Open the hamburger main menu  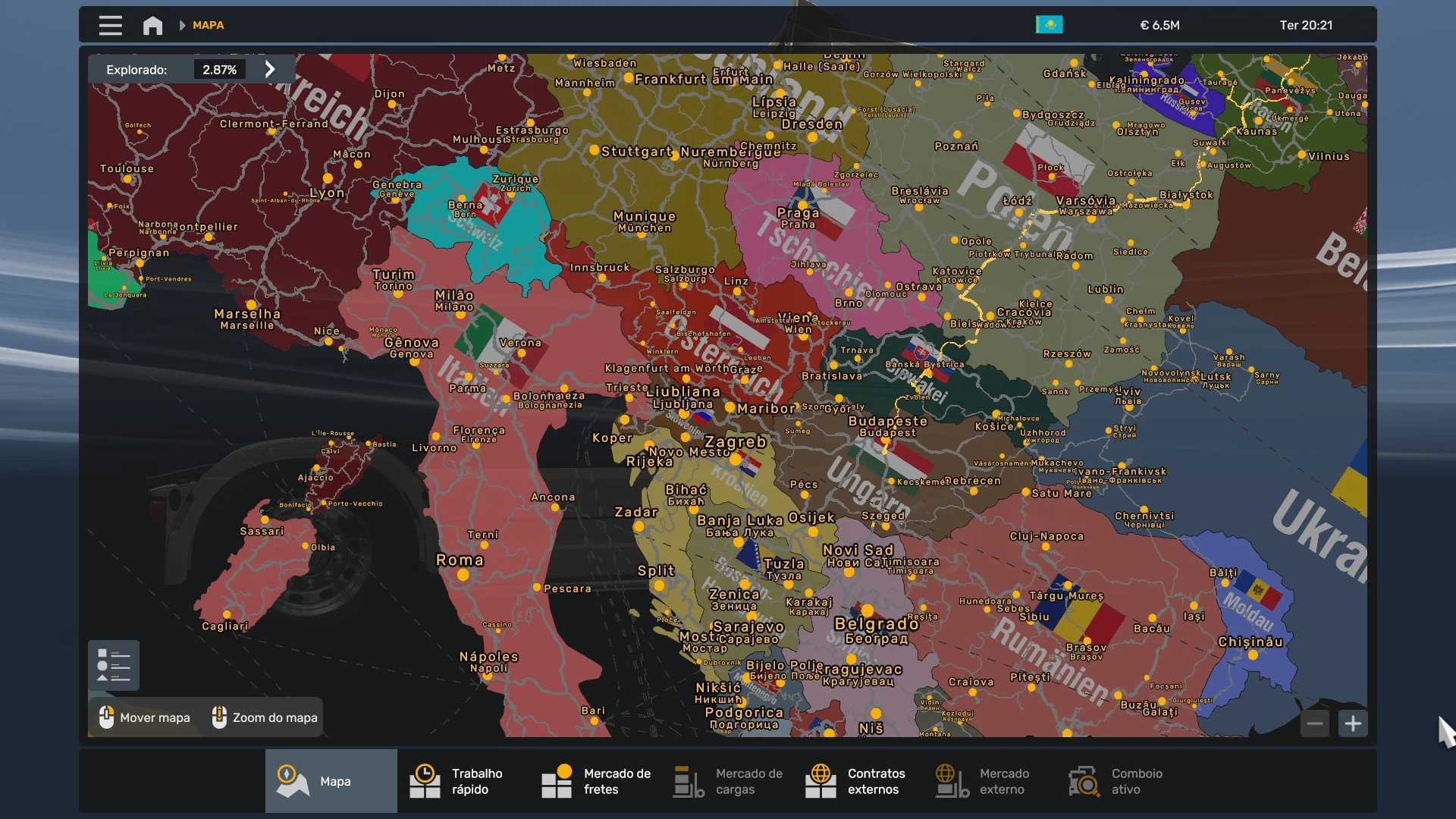tap(110, 25)
